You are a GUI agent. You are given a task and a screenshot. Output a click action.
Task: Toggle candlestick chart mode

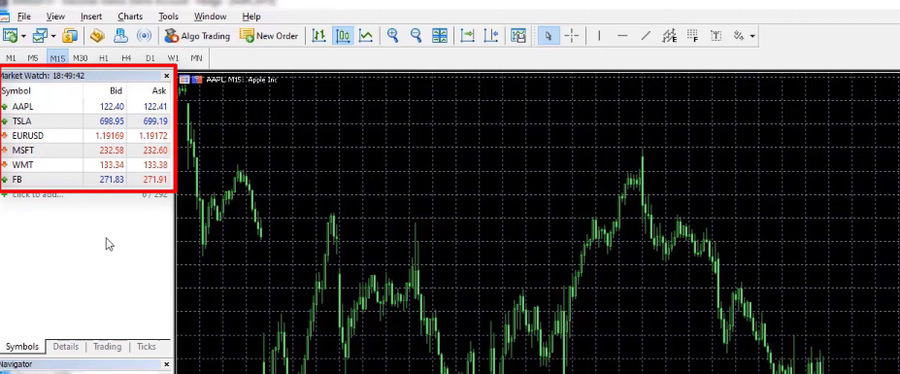click(343, 36)
